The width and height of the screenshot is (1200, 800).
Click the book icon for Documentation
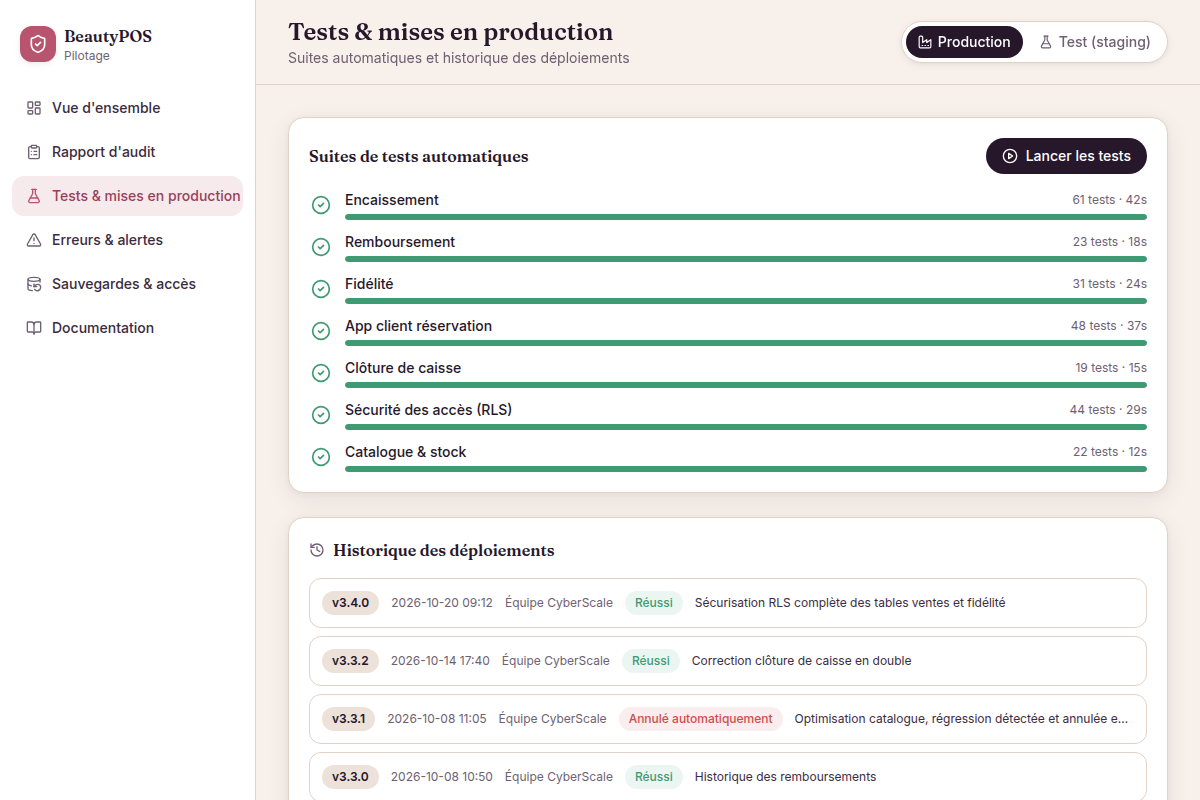coord(34,328)
